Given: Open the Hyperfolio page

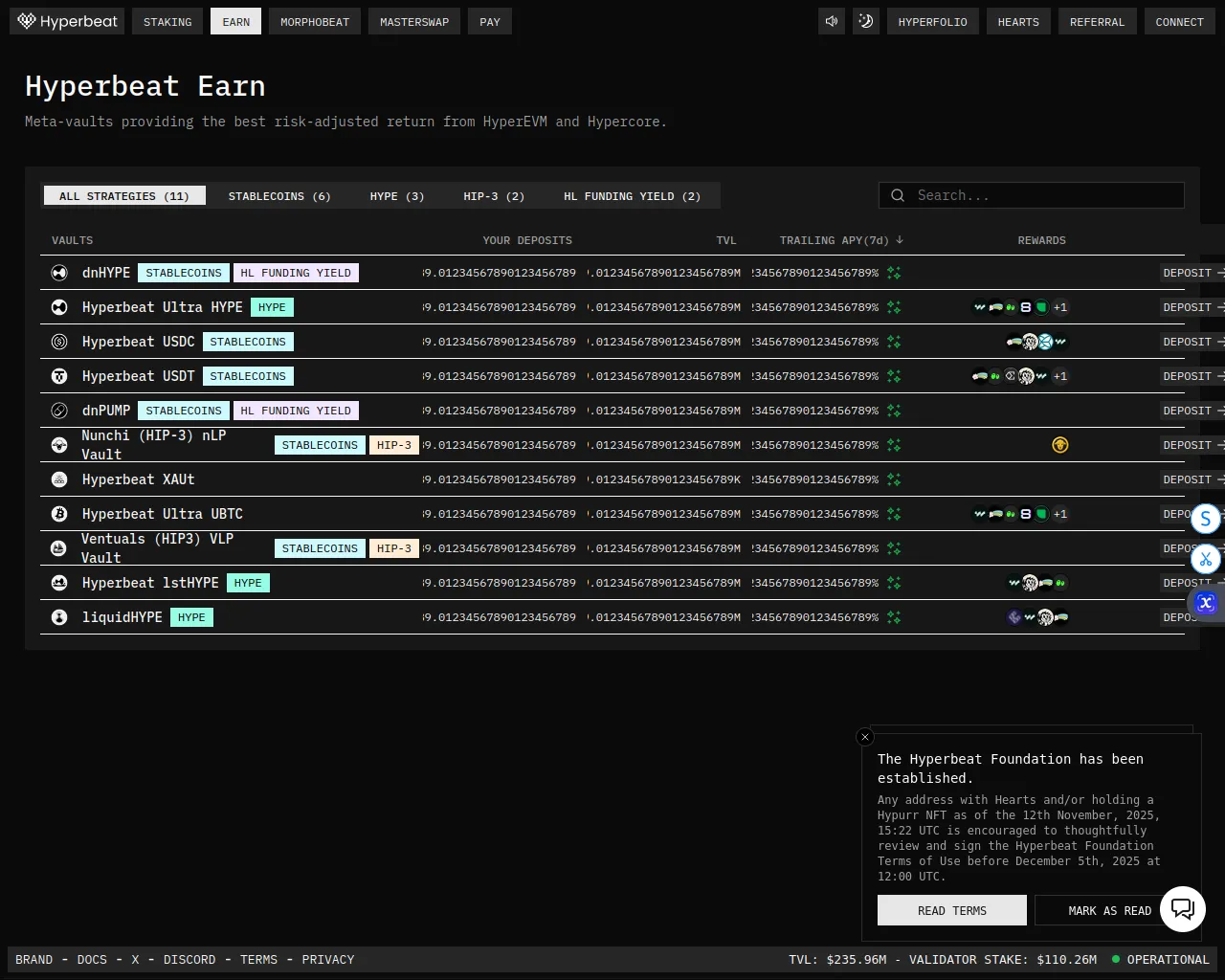Looking at the screenshot, I should click(x=933, y=21).
